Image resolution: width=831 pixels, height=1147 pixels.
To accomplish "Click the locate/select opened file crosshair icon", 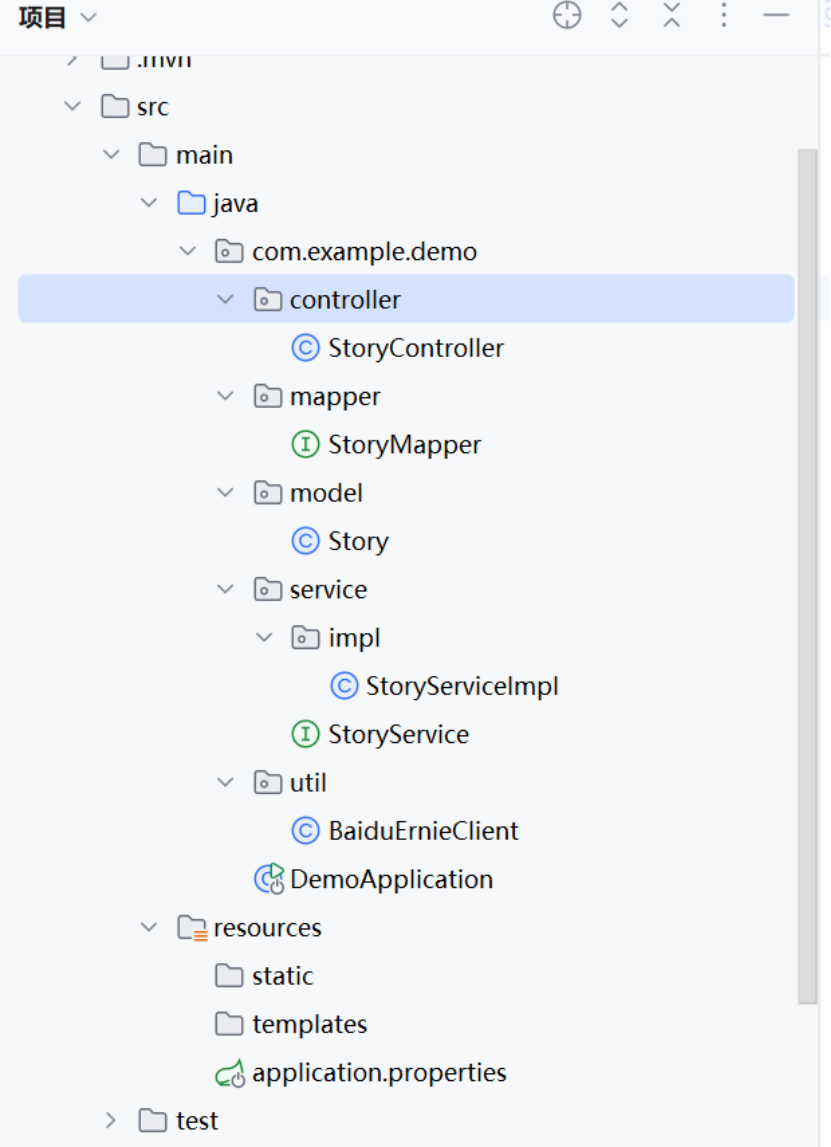I will pos(567,16).
